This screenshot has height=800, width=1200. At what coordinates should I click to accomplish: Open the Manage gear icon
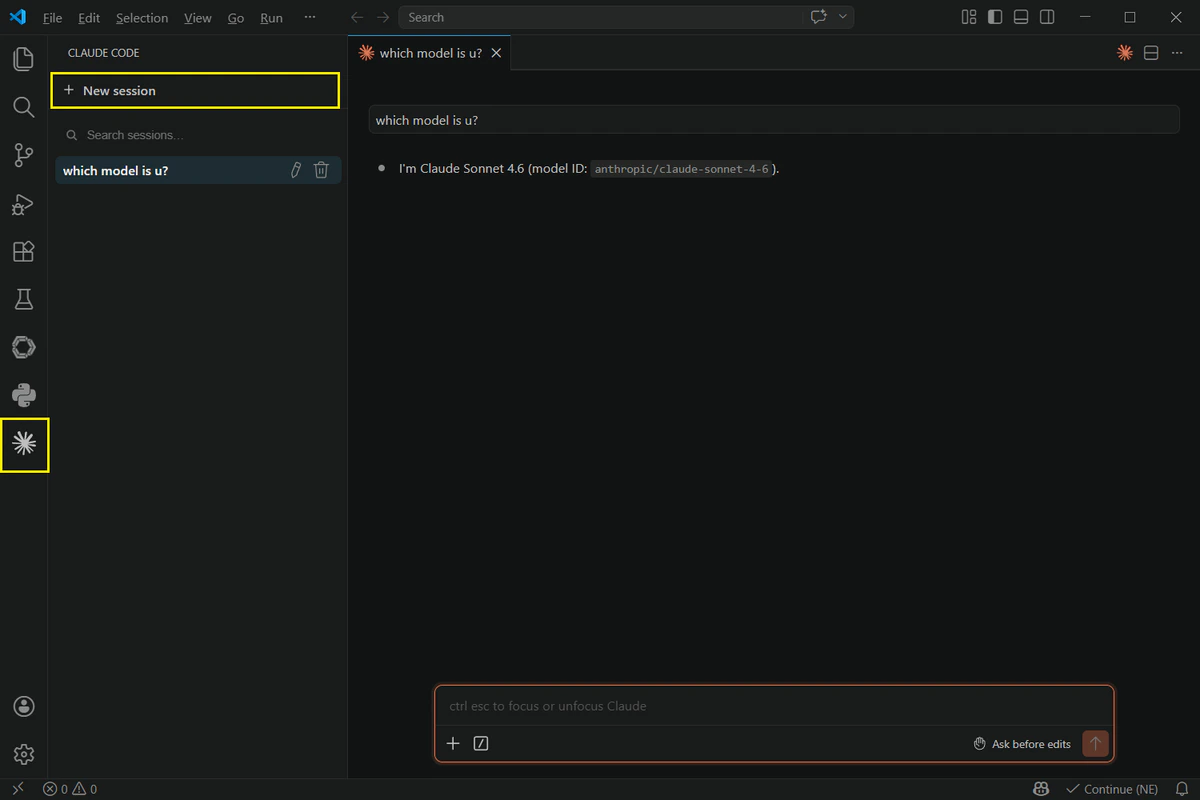(24, 754)
